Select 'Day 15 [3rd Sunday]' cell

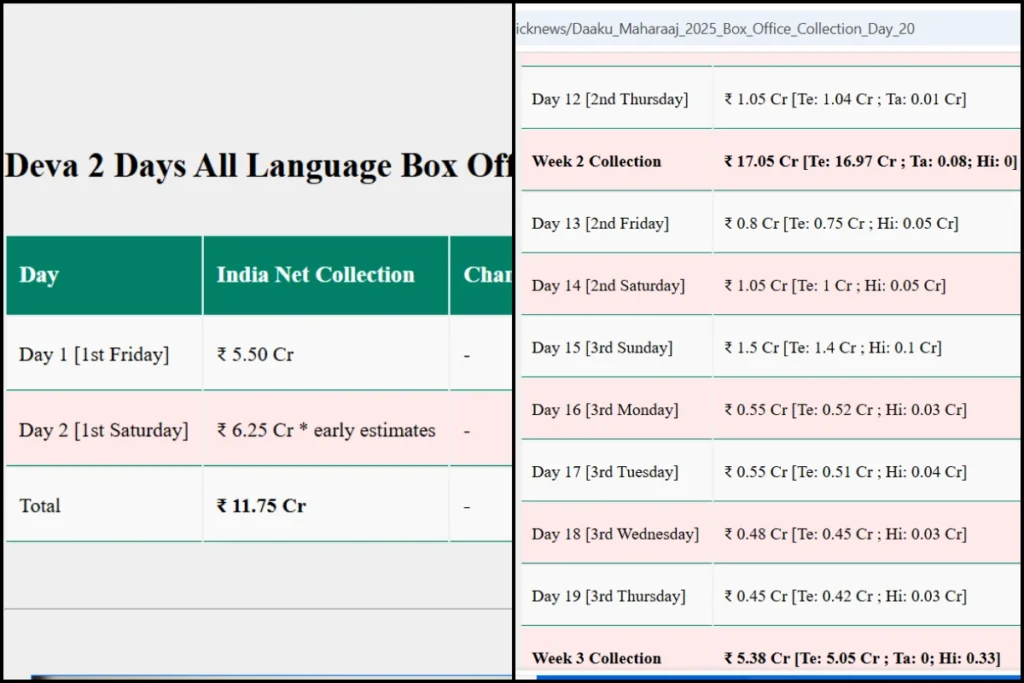[x=616, y=347]
